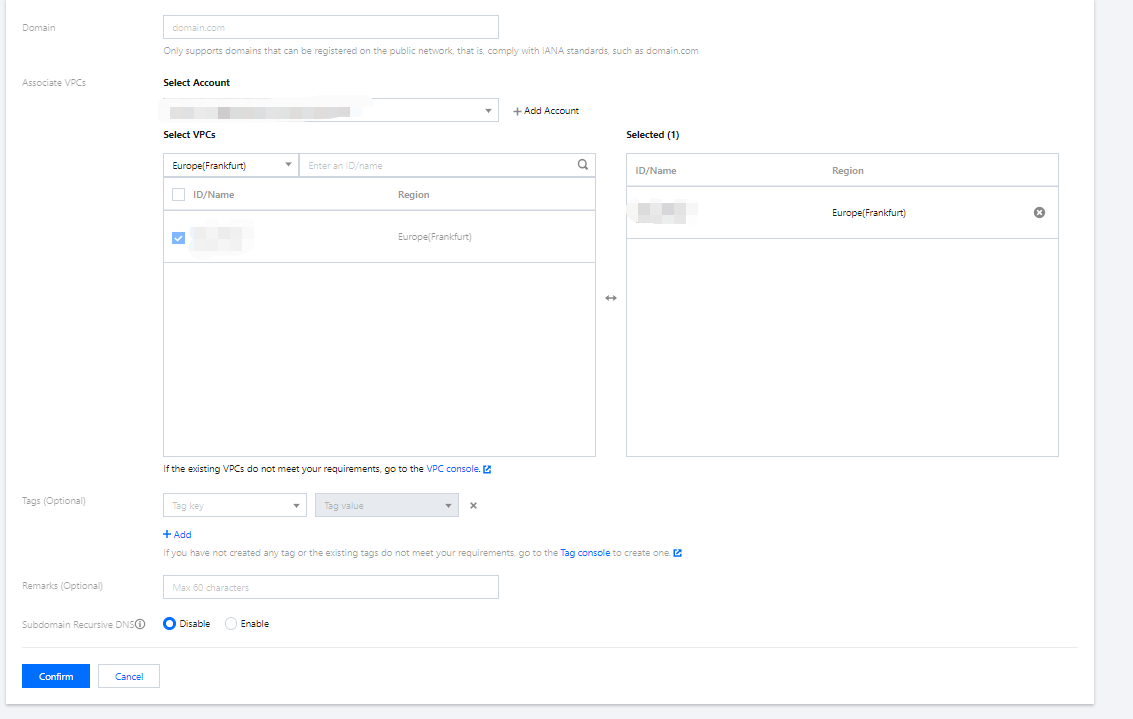Screen dimensions: 1133x719
Task: Click ID/Name header in Selected table
Action: click(655, 171)
